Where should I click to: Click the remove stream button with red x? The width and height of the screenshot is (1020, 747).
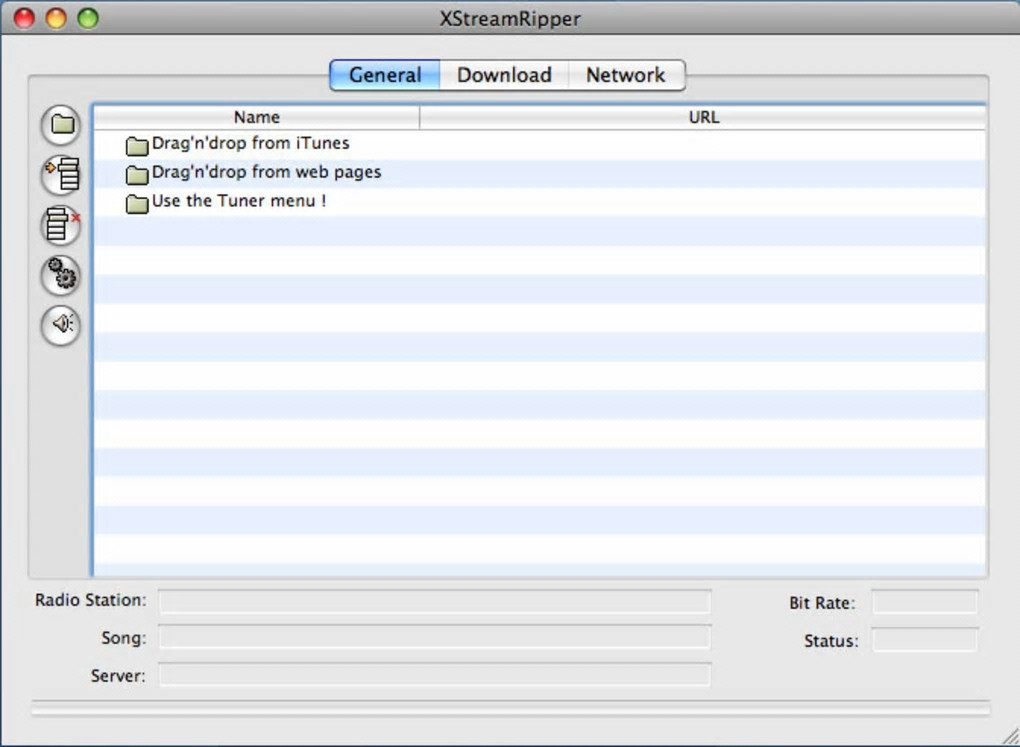point(61,225)
